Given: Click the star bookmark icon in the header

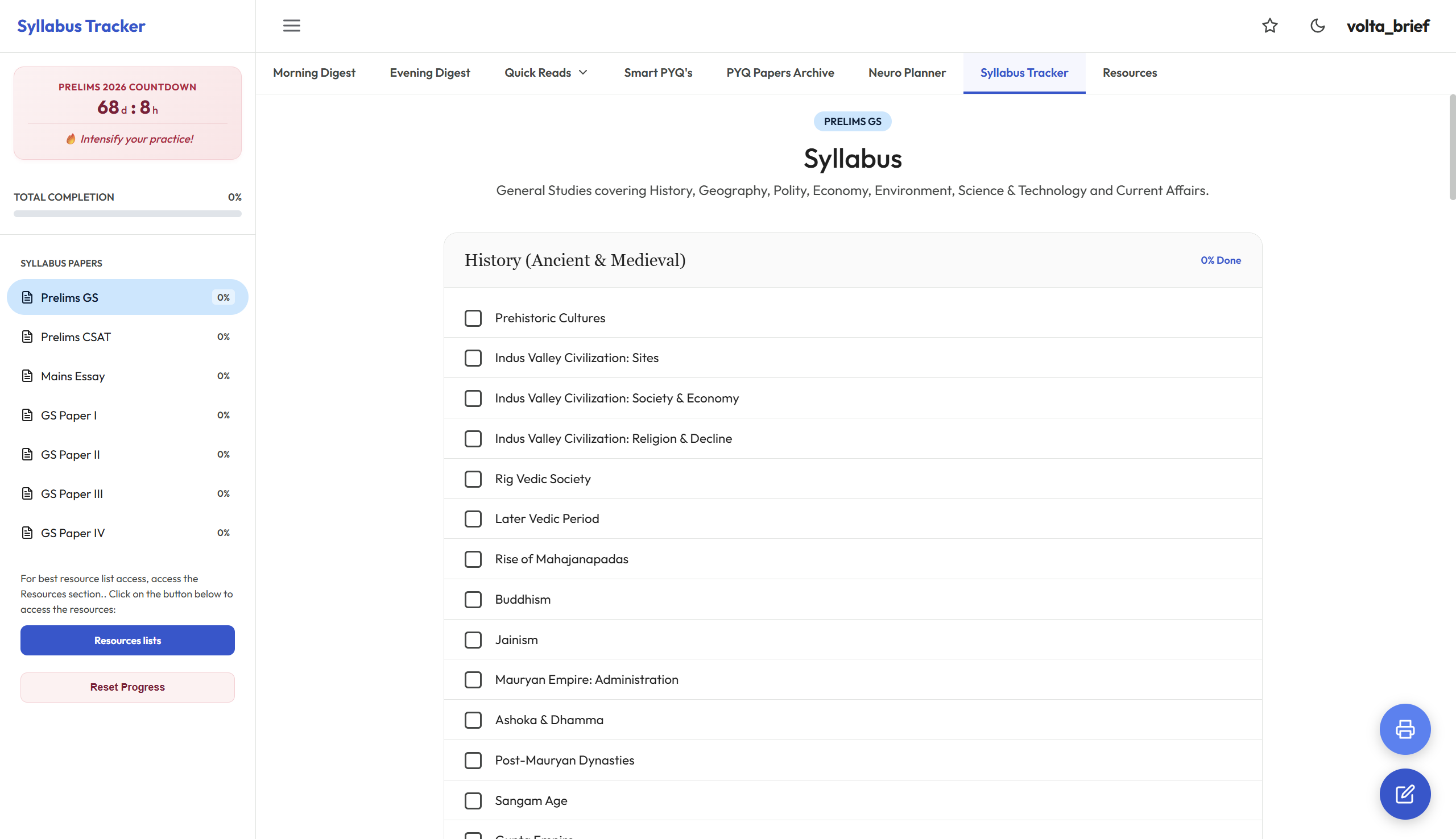Looking at the screenshot, I should click(1270, 26).
